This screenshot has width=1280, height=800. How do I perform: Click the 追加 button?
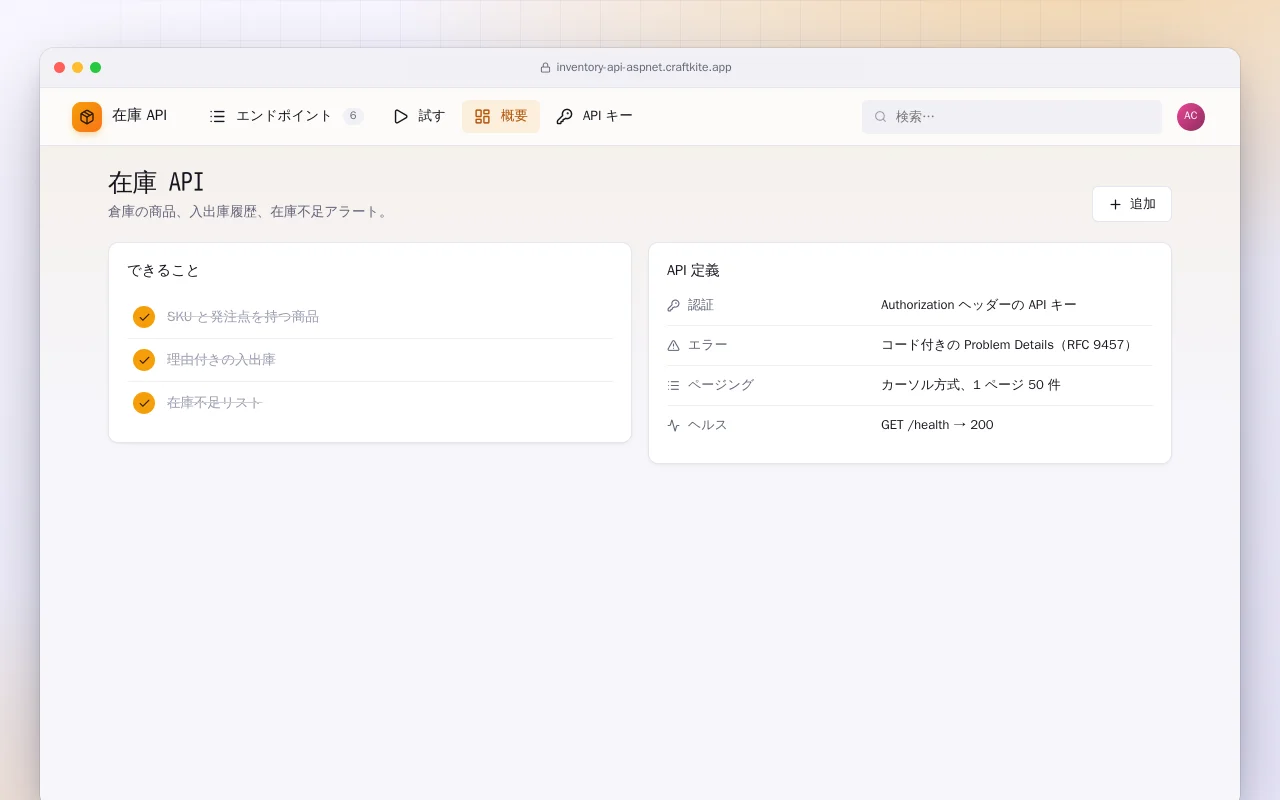(x=1132, y=204)
